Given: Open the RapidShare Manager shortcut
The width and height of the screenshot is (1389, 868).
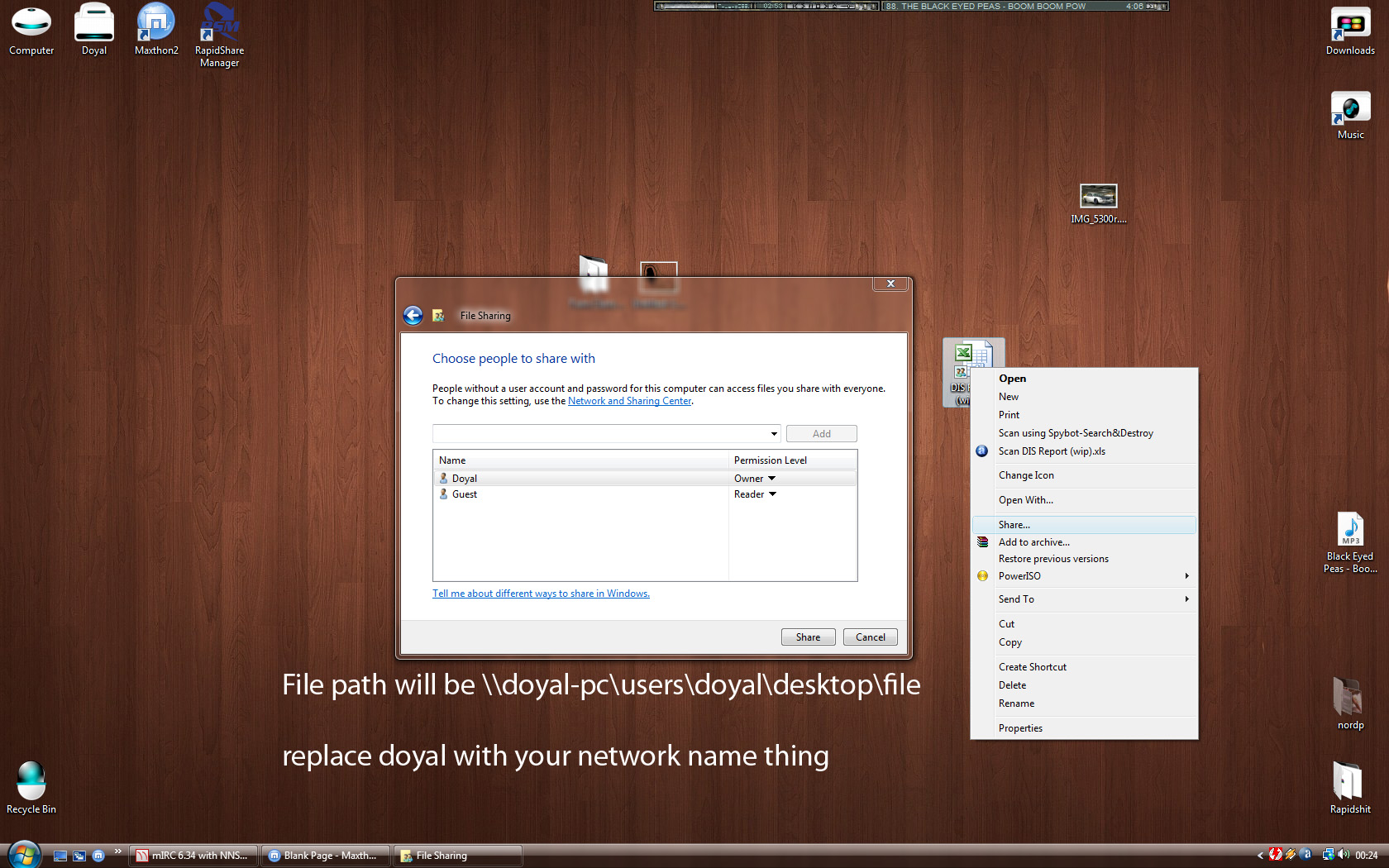Looking at the screenshot, I should [219, 25].
